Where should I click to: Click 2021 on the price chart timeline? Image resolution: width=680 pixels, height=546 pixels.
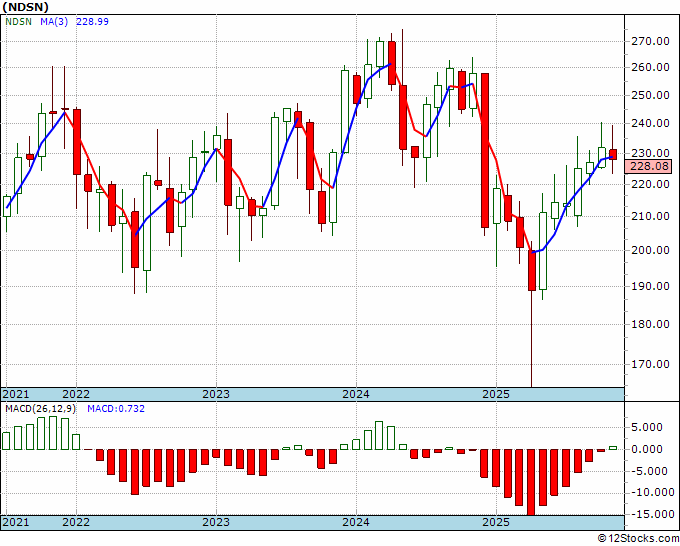coord(16,394)
